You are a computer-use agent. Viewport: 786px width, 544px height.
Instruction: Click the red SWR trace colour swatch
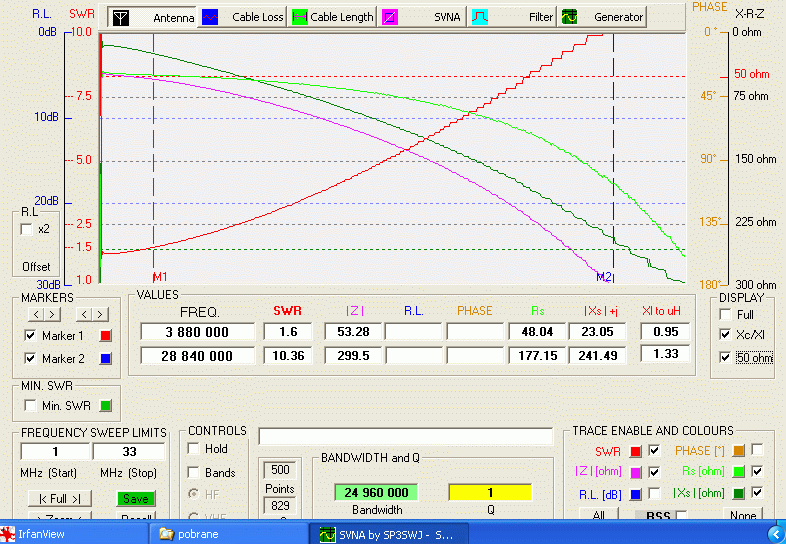click(635, 451)
